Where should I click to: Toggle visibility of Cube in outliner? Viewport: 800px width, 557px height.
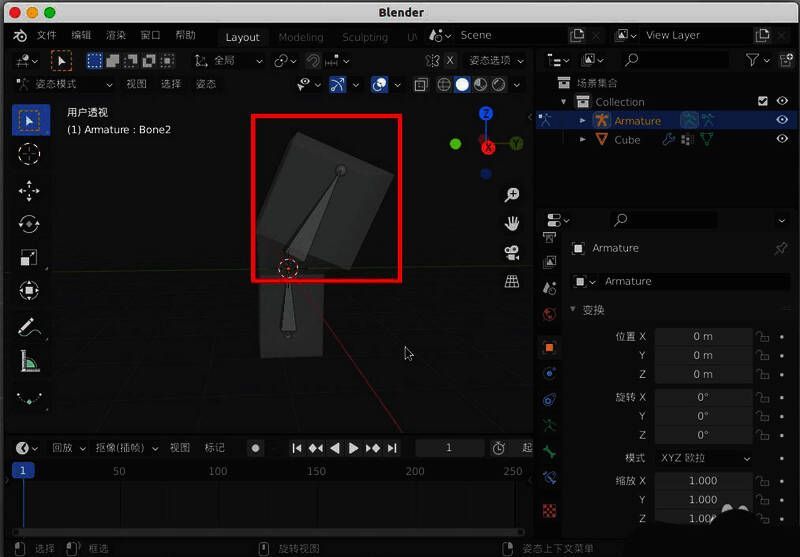(782, 139)
